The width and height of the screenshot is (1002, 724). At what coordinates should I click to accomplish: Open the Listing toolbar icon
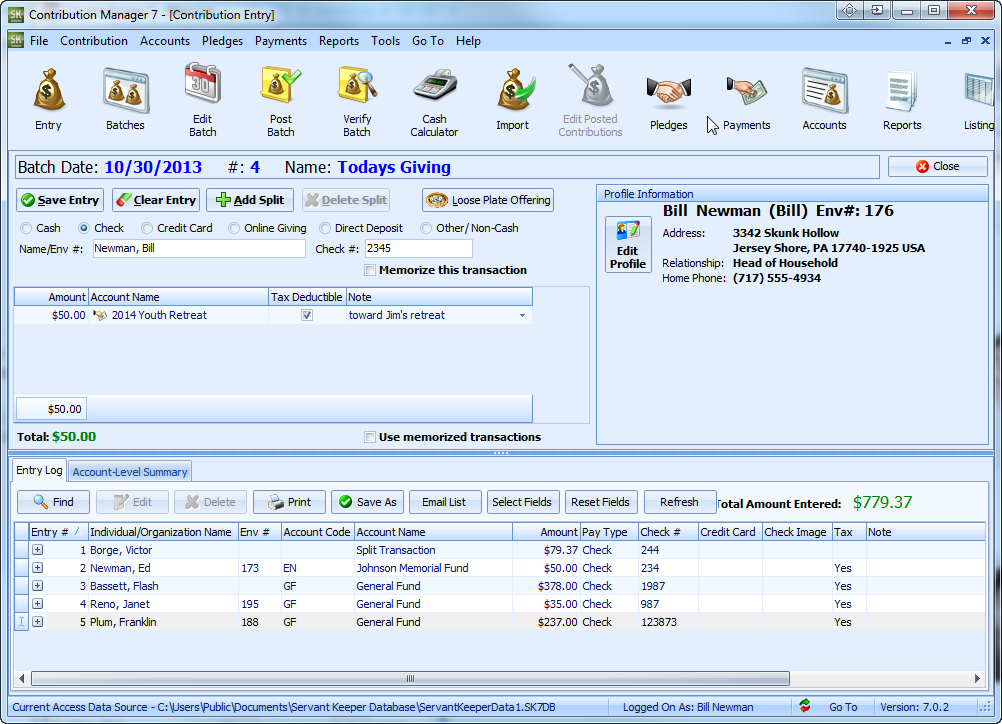tap(979, 91)
